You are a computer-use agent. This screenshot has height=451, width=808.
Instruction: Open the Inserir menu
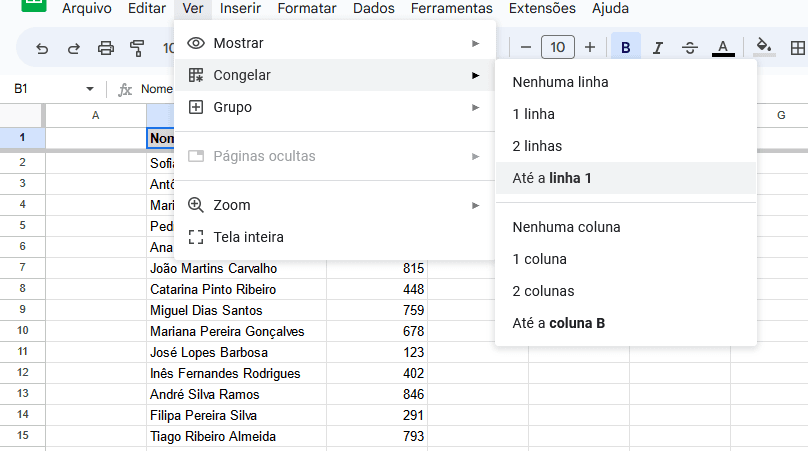(x=240, y=8)
